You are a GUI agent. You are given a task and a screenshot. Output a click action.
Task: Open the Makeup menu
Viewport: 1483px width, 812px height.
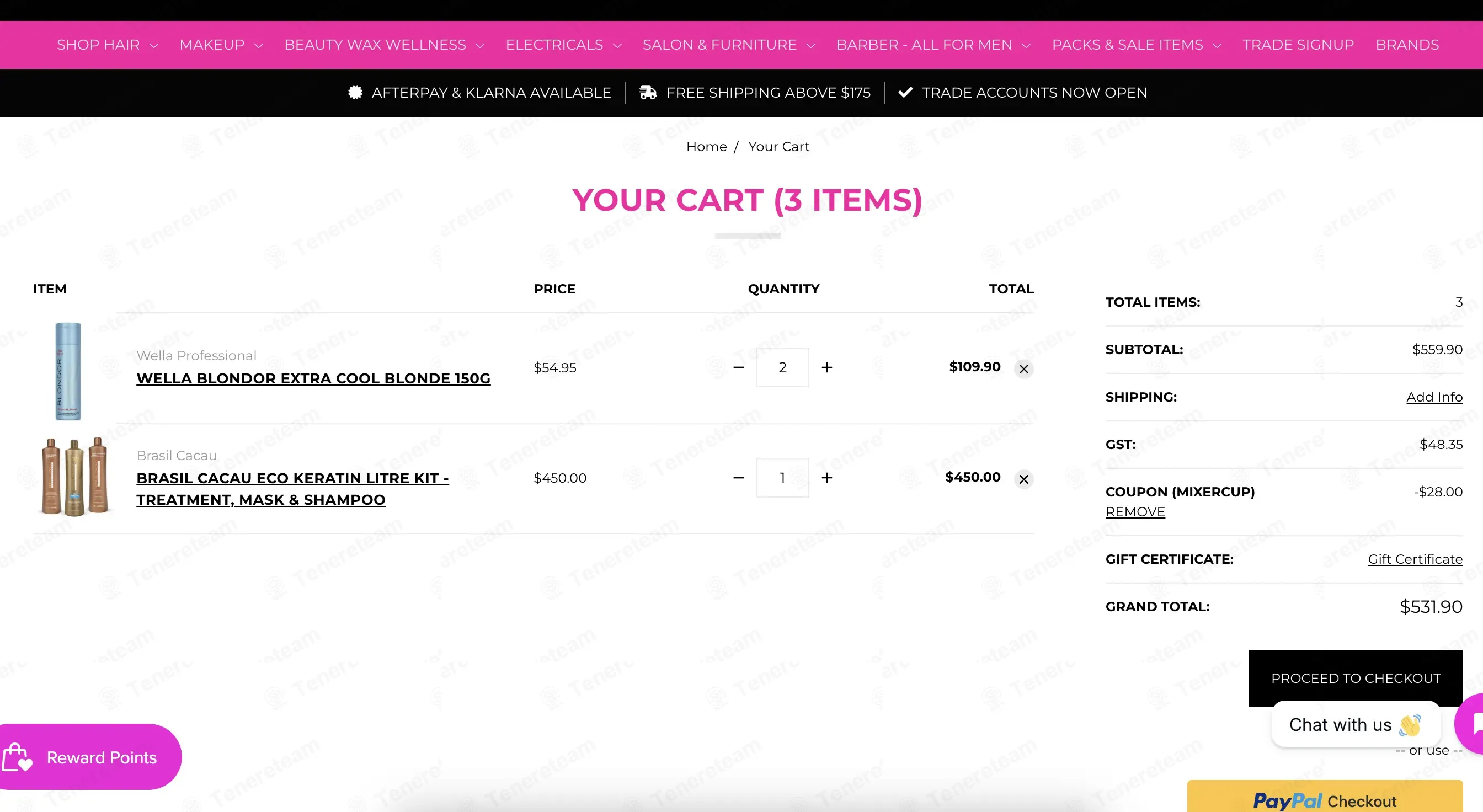point(212,45)
